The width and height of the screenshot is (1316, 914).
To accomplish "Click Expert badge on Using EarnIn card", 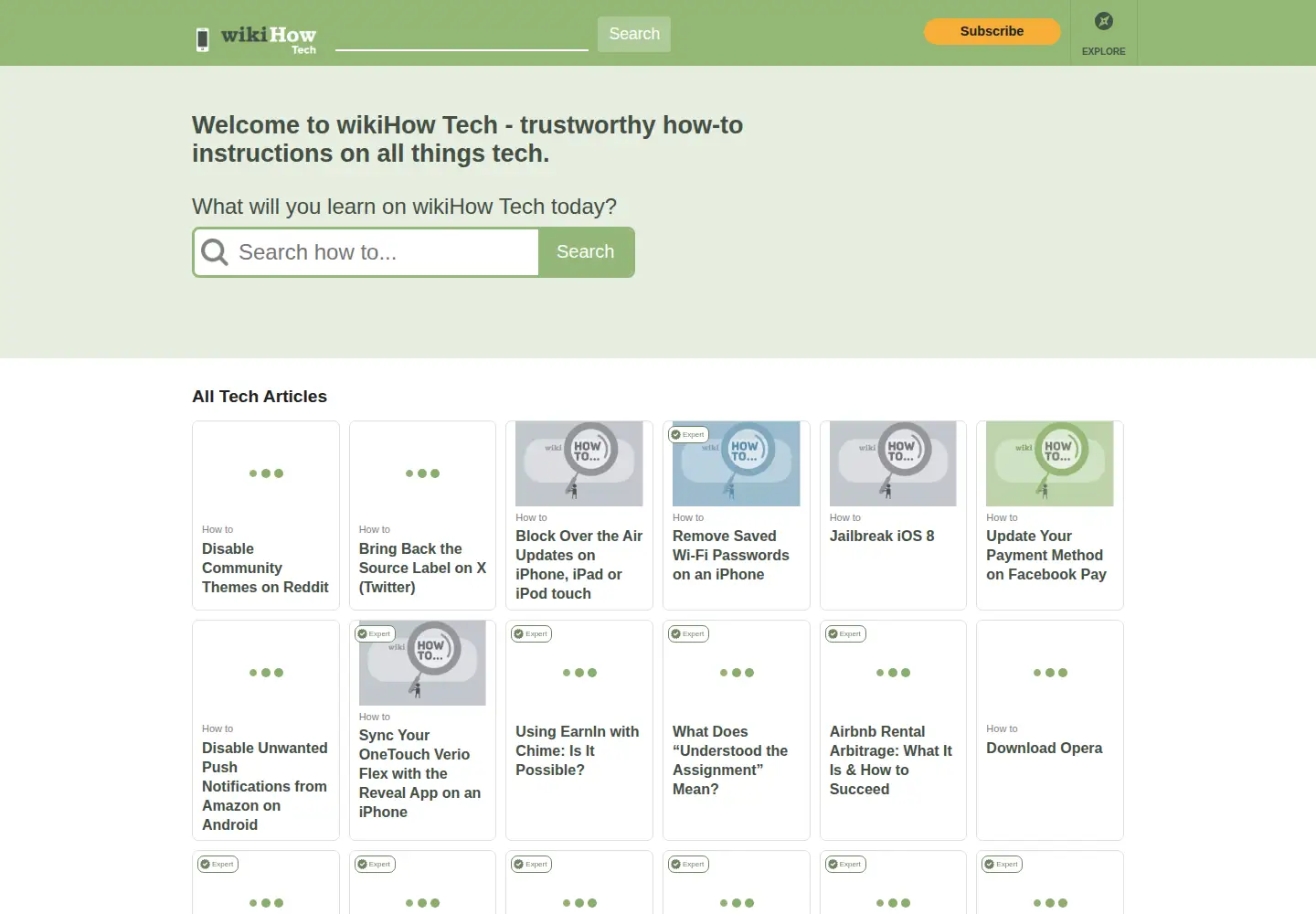I will [531, 633].
